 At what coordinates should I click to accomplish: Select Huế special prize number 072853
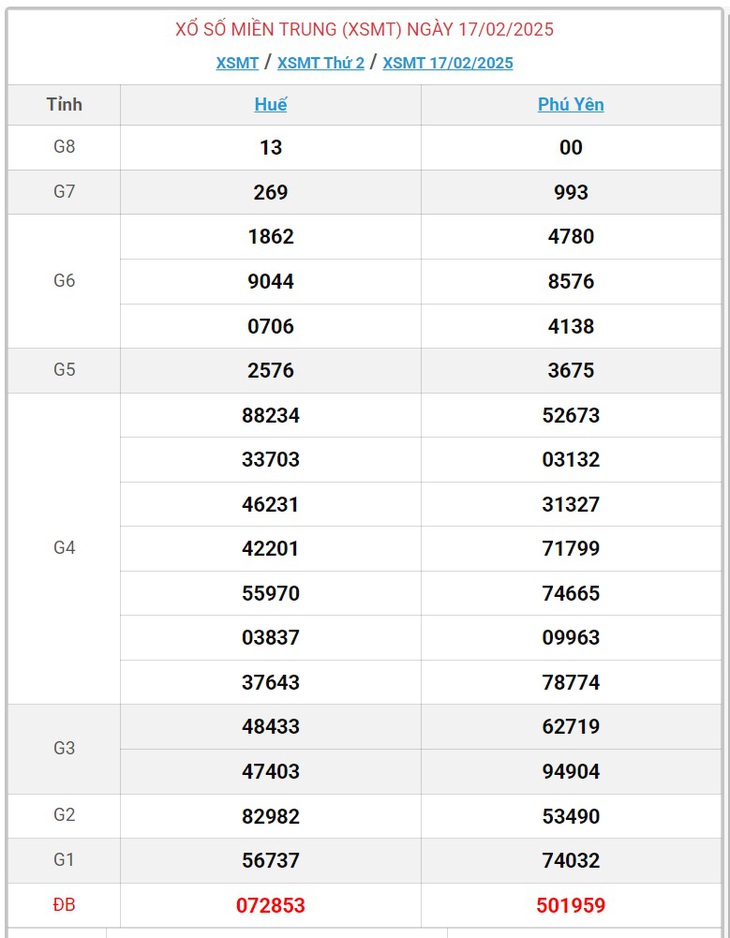pyautogui.click(x=270, y=905)
